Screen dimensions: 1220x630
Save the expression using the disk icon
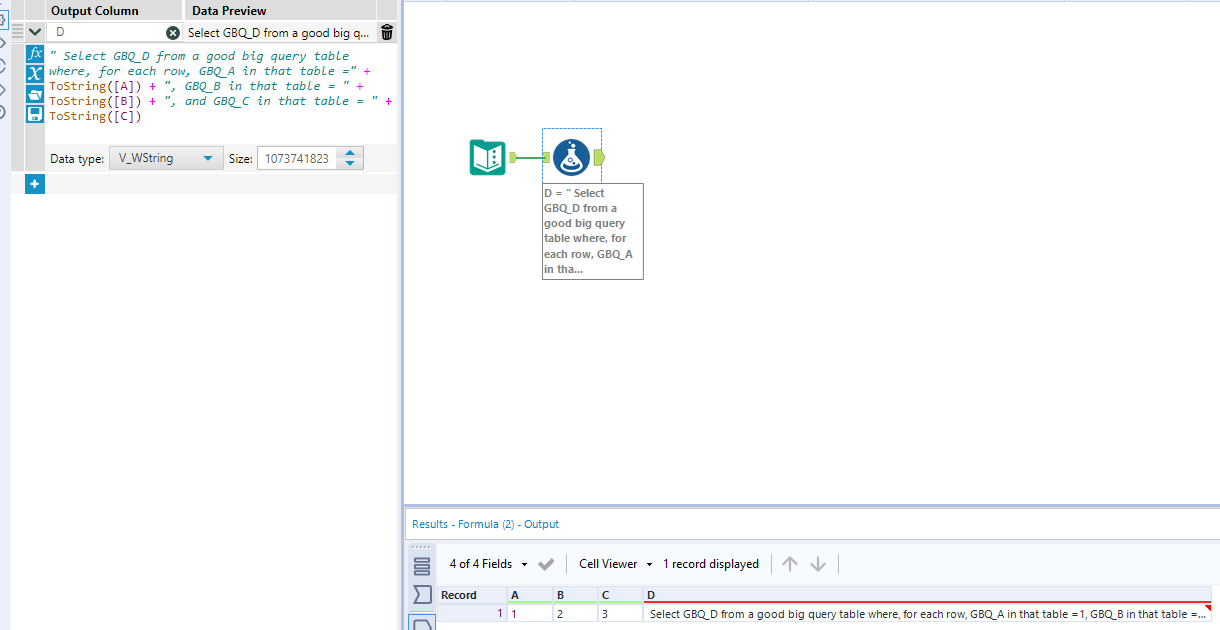[x=34, y=113]
